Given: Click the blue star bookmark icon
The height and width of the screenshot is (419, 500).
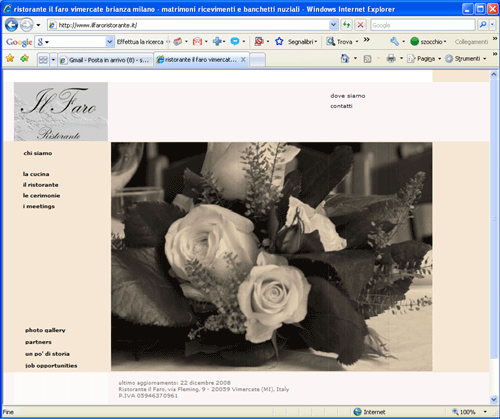Looking at the screenshot, I should tap(279, 41).
